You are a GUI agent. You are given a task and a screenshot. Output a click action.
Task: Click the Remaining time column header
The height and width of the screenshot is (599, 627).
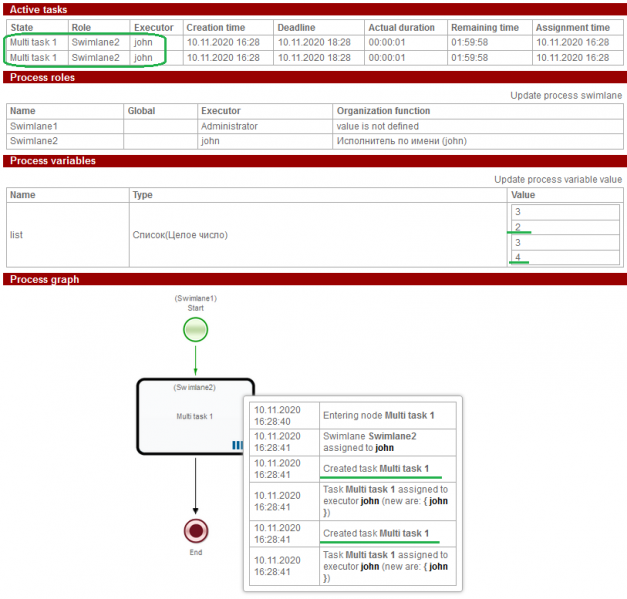click(486, 27)
